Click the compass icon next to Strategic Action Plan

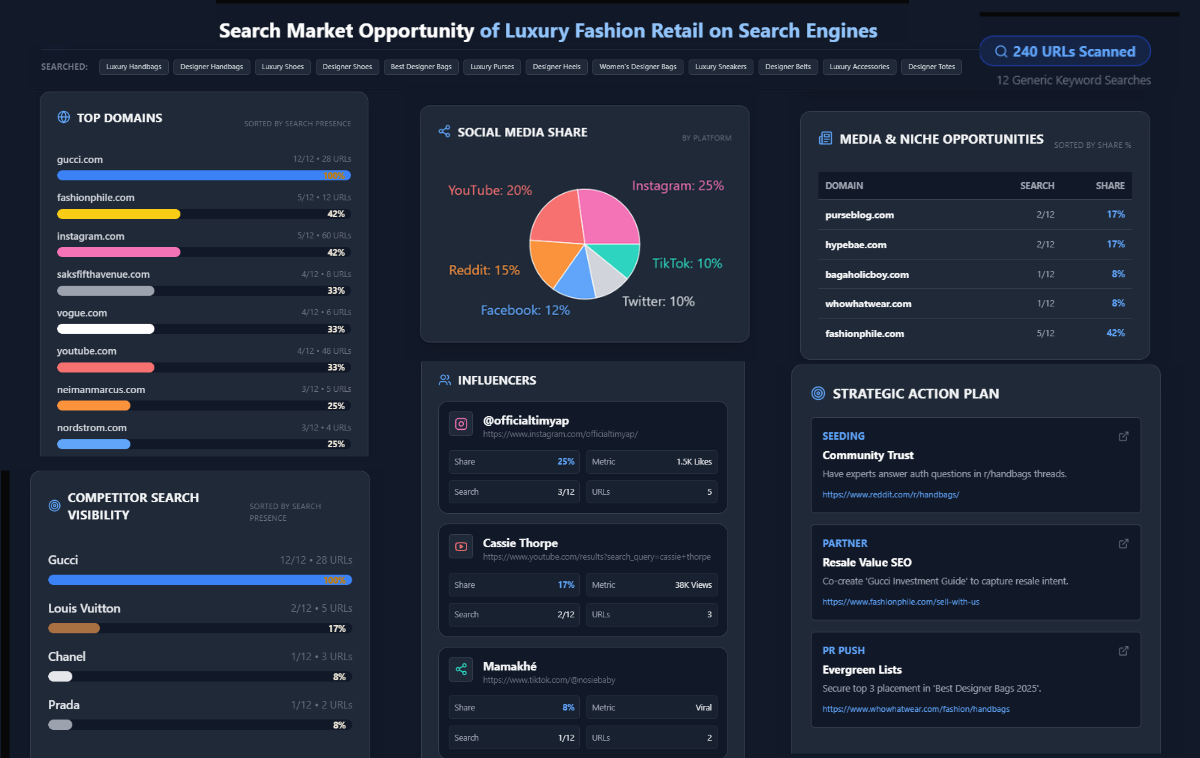(x=818, y=393)
